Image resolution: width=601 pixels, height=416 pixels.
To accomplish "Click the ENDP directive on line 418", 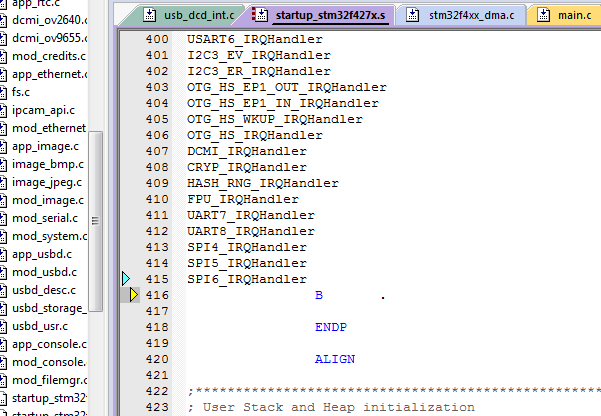I will (x=331, y=327).
